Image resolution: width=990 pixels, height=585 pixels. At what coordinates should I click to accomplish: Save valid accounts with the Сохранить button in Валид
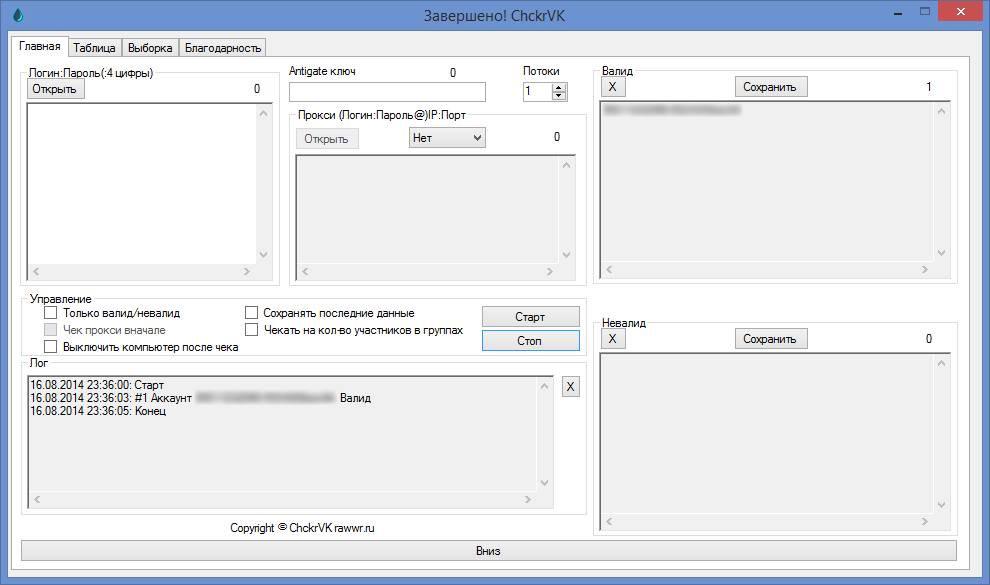(771, 87)
